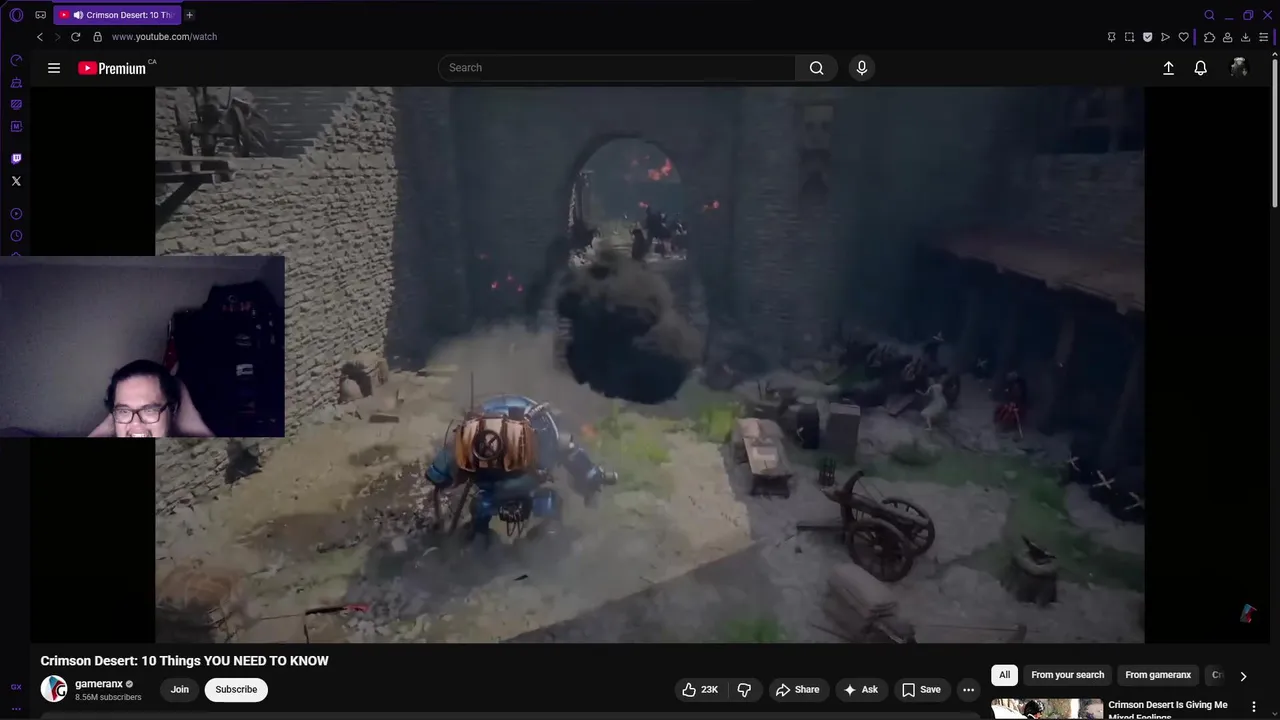Open browser downloads icon
Viewport: 1280px width, 720px height.
coord(1245,37)
